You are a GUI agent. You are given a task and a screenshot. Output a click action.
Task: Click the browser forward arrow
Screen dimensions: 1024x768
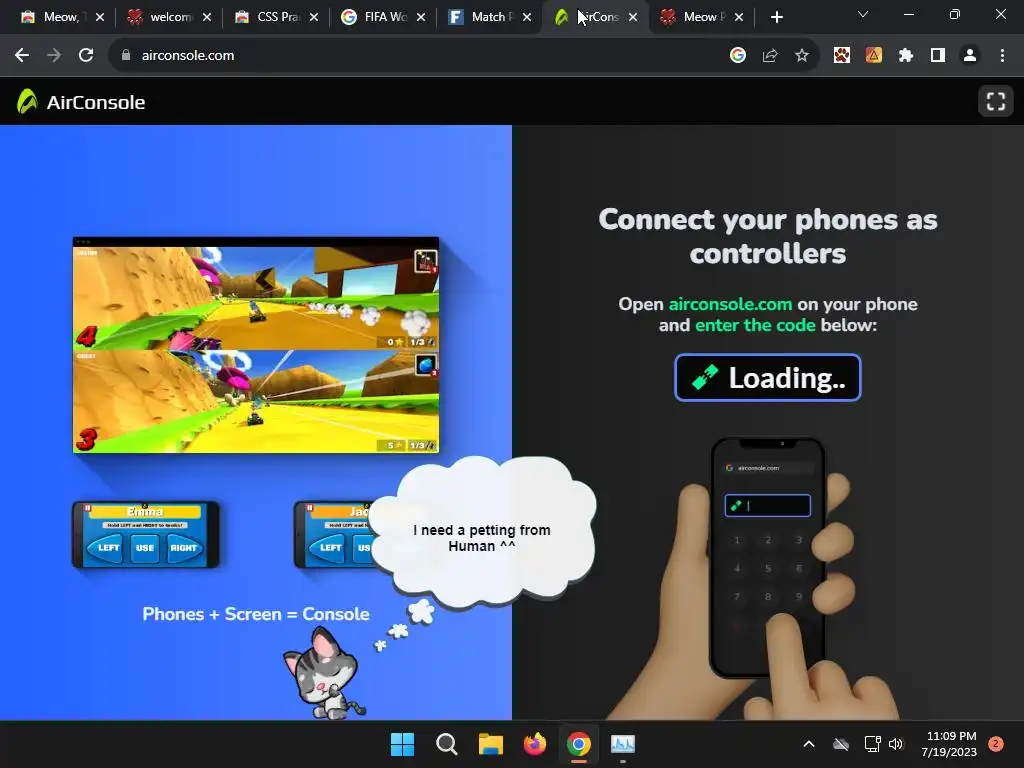coord(54,56)
